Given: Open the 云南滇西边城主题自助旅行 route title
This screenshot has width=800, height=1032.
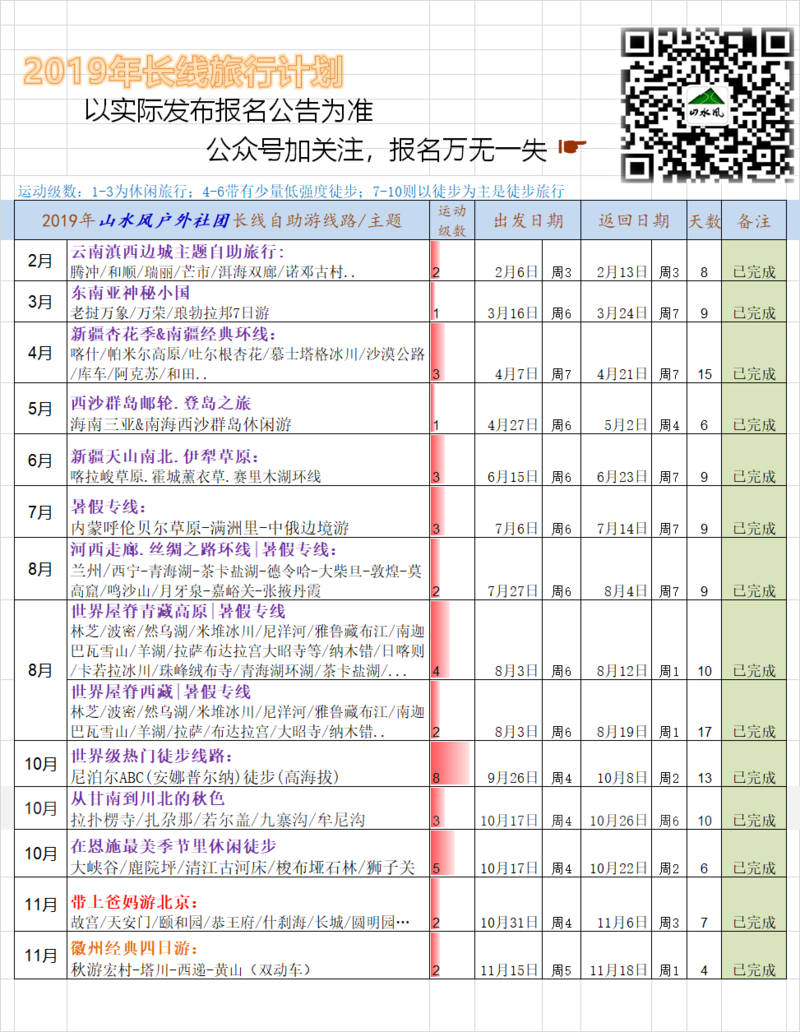Looking at the screenshot, I should 177,252.
